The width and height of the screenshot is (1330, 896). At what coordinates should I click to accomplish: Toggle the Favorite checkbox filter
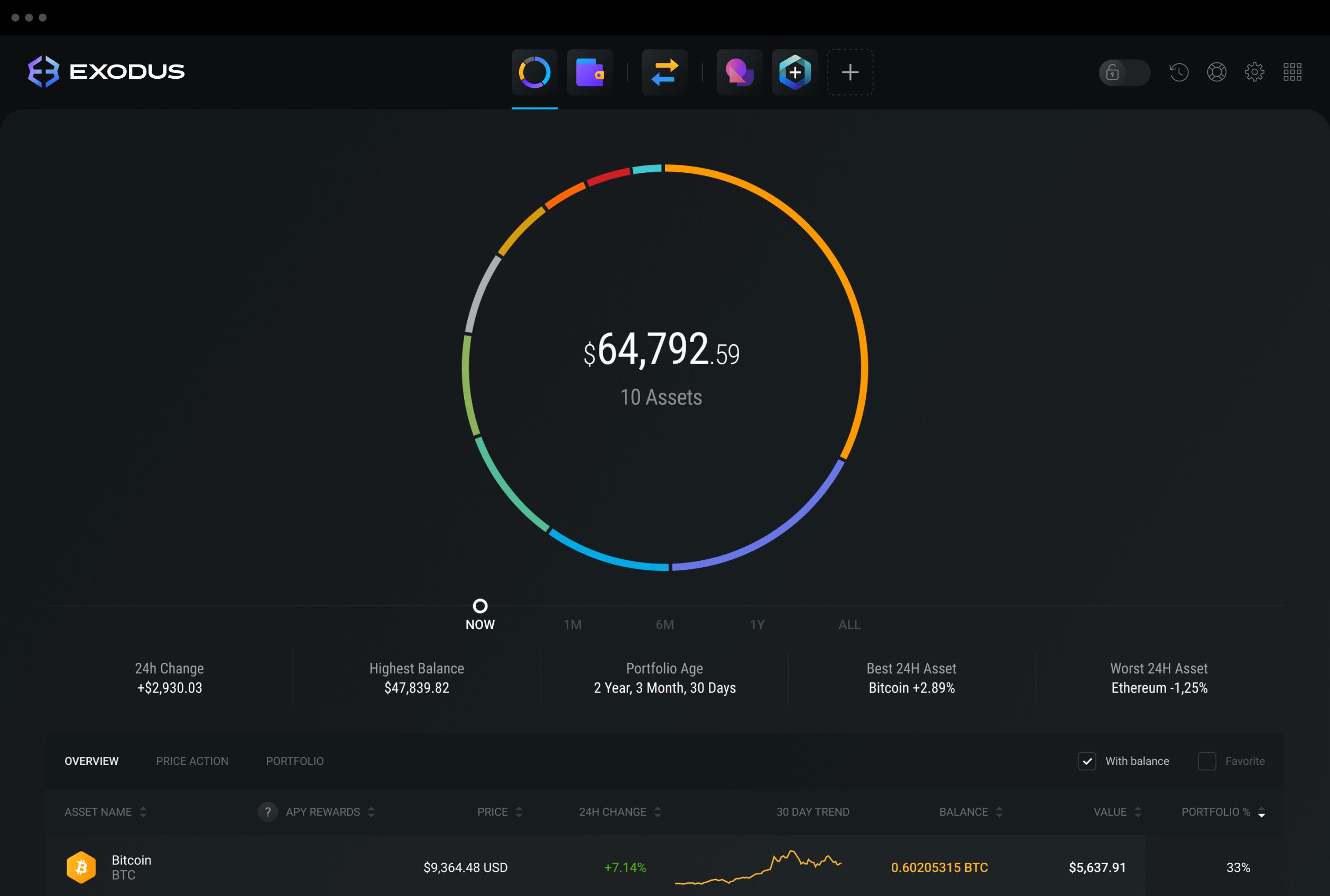[1205, 761]
